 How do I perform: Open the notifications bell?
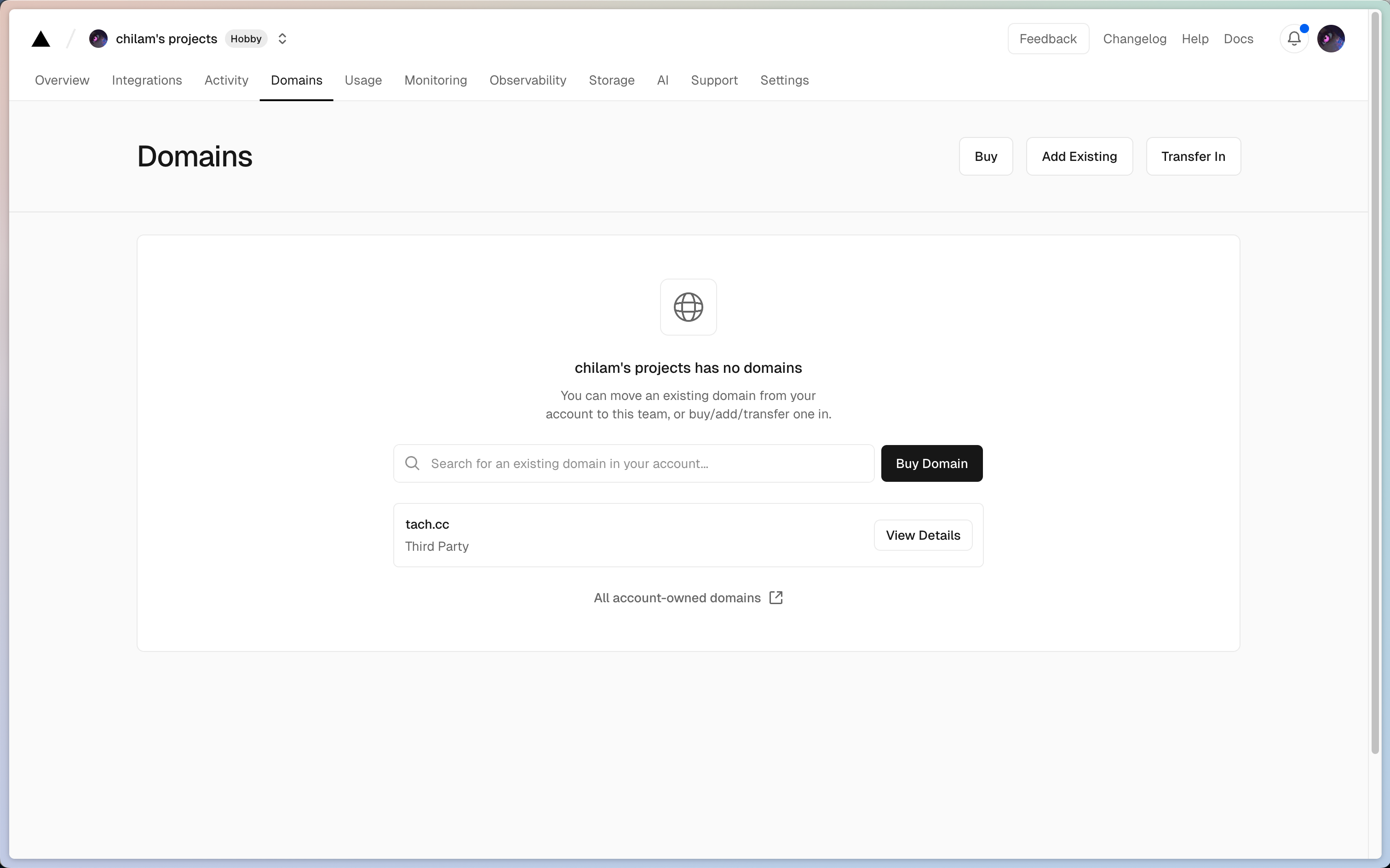[x=1293, y=39]
